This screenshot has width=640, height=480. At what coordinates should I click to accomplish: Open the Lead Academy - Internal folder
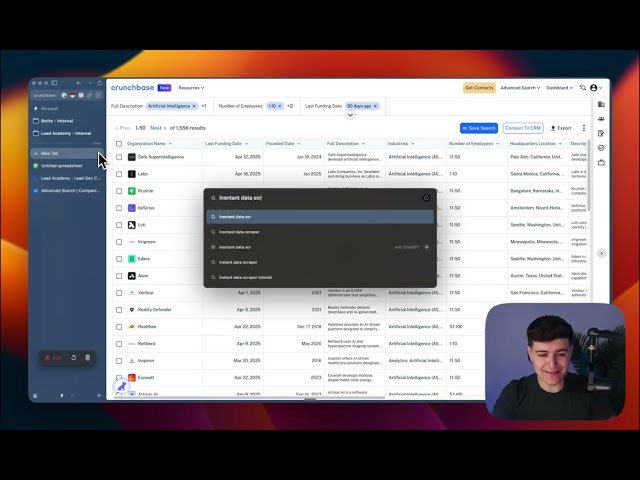tap(67, 133)
